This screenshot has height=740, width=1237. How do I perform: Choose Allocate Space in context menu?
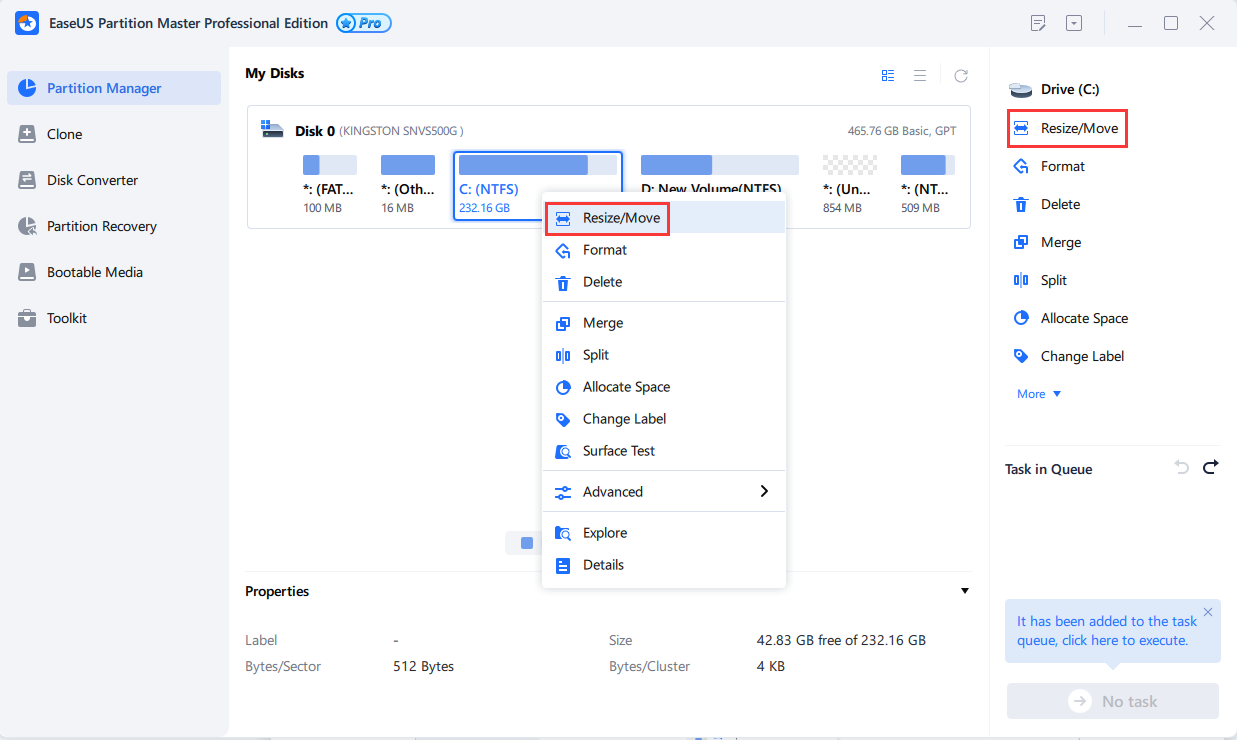[664, 387]
